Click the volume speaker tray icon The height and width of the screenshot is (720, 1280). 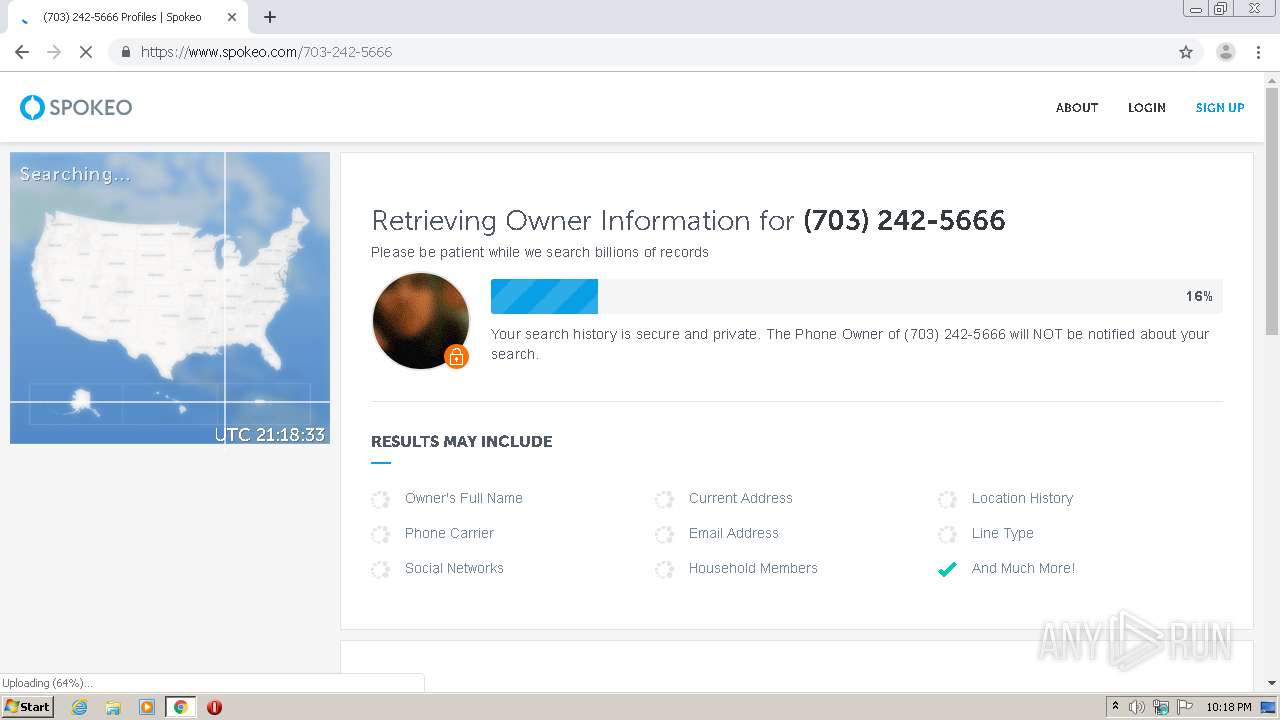coord(1137,707)
